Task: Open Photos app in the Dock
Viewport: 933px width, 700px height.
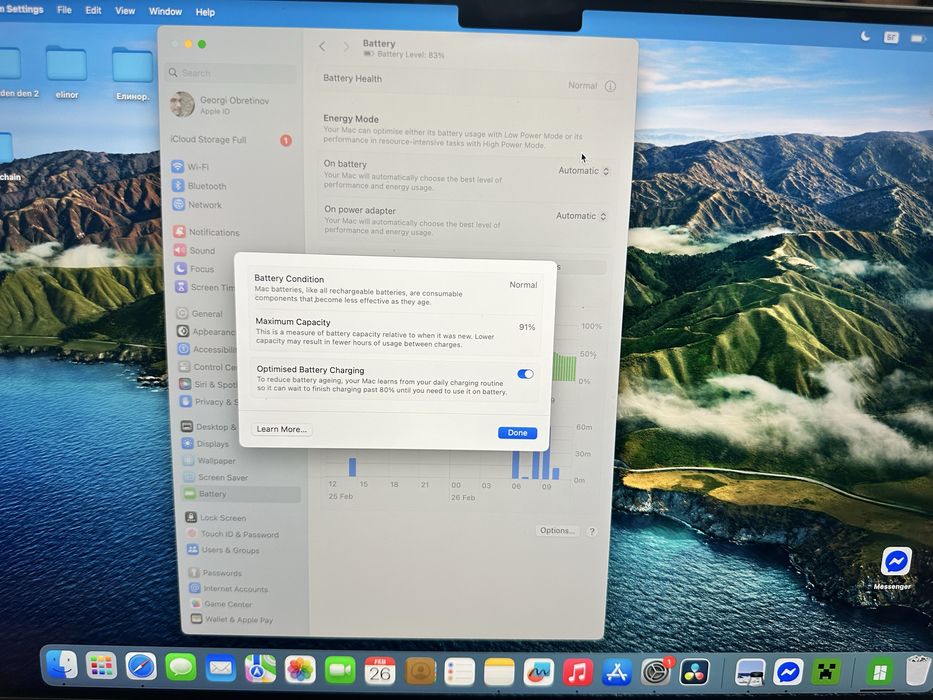Action: point(300,670)
